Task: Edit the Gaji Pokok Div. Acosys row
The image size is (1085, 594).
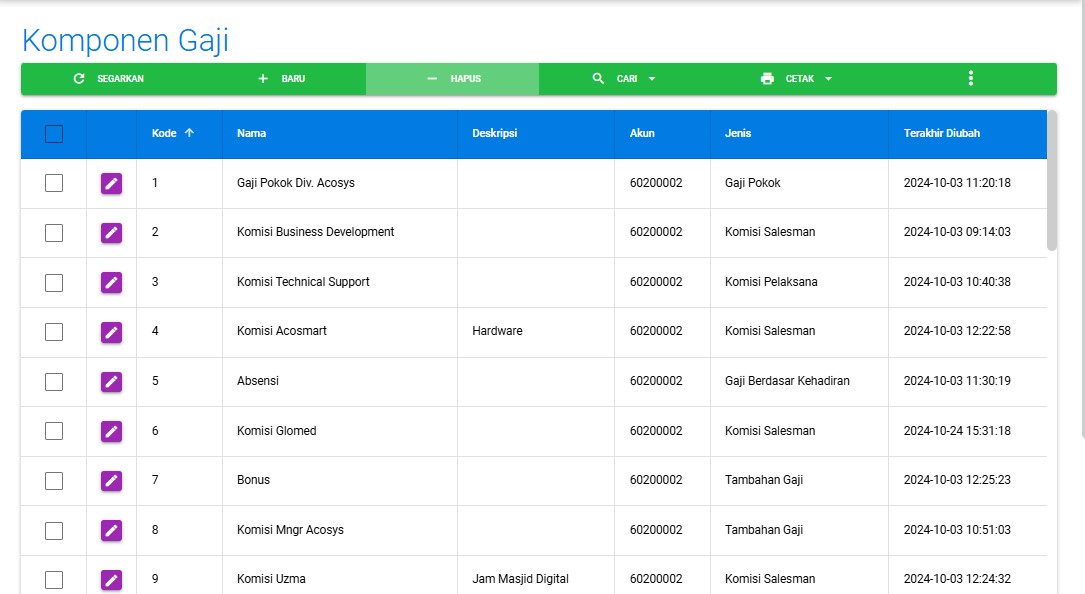Action: coord(111,183)
